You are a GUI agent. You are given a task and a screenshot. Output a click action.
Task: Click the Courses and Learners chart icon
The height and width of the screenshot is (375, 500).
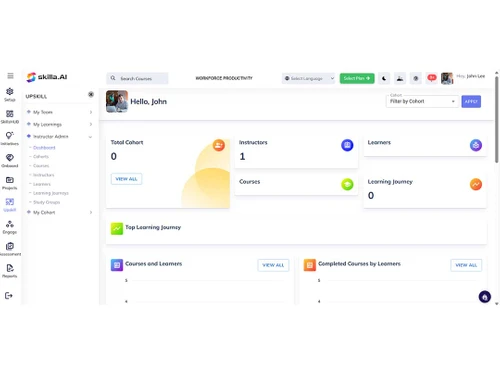pos(117,265)
